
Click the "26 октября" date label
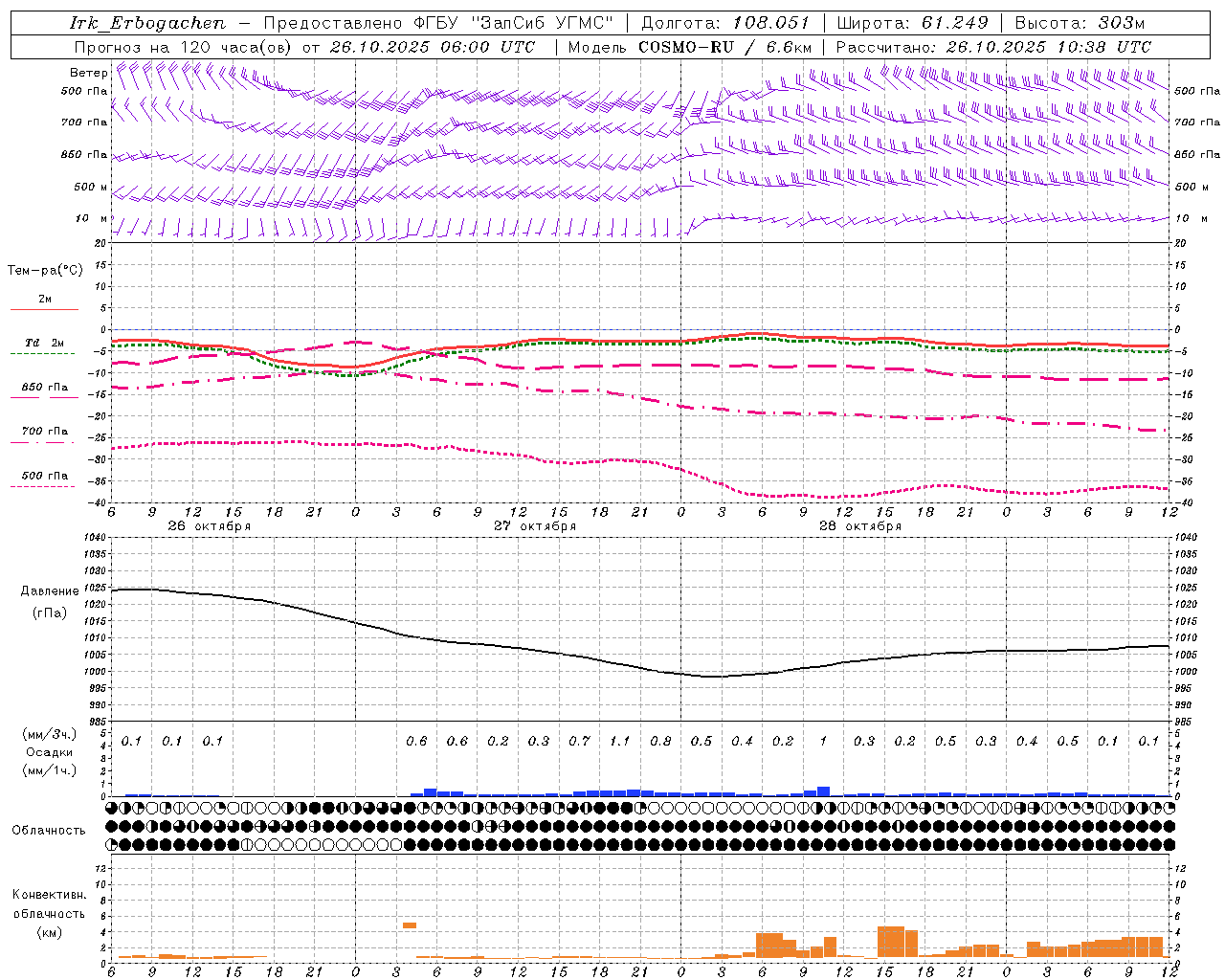click(x=209, y=526)
